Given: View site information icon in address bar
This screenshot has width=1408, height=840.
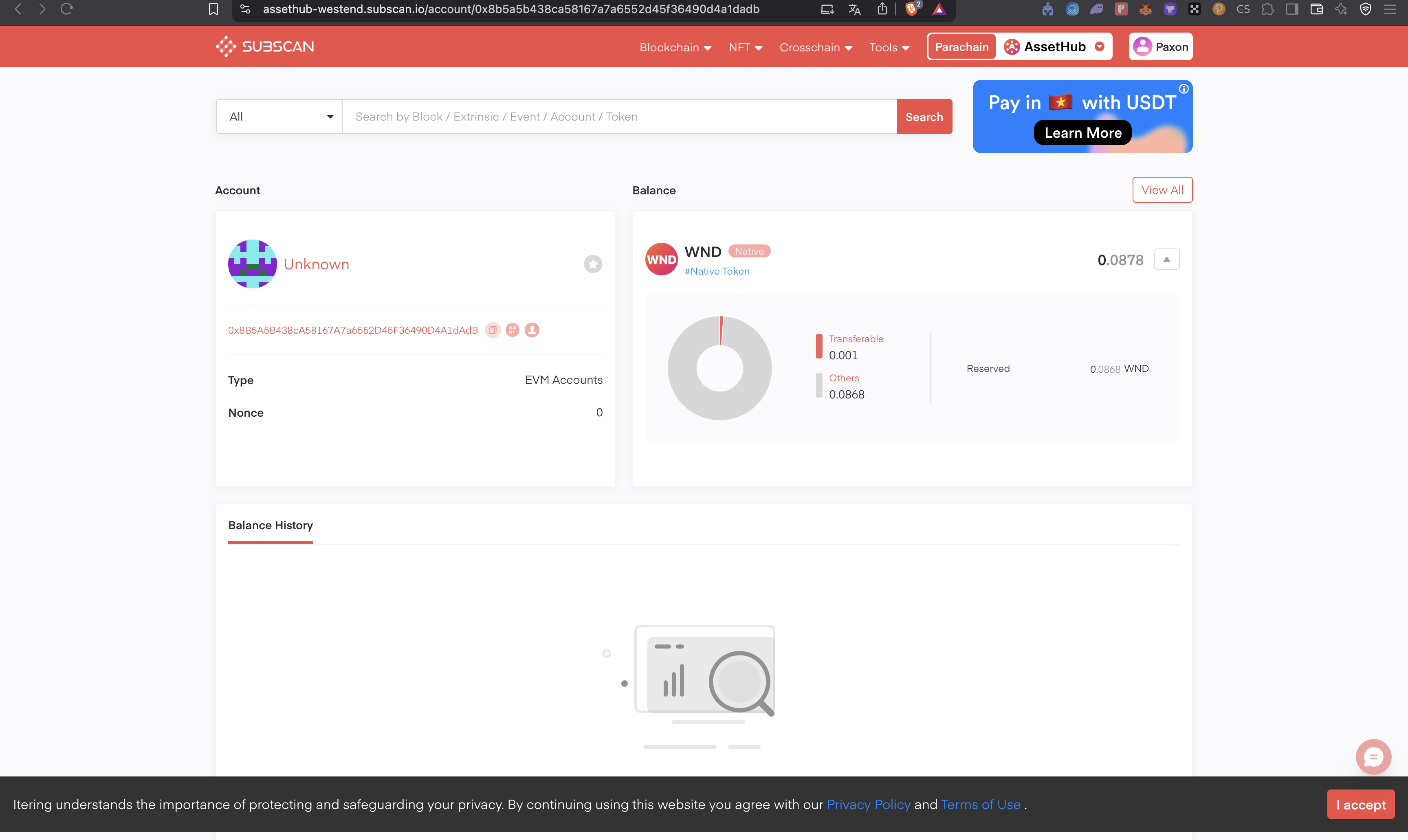Looking at the screenshot, I should point(245,9).
